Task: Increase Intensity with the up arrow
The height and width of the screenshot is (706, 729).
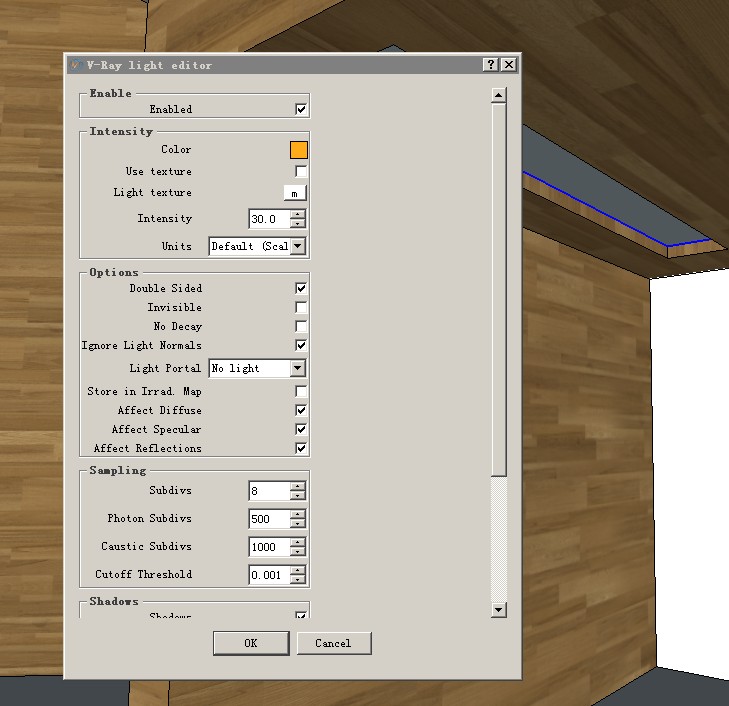Action: pyautogui.click(x=298, y=214)
